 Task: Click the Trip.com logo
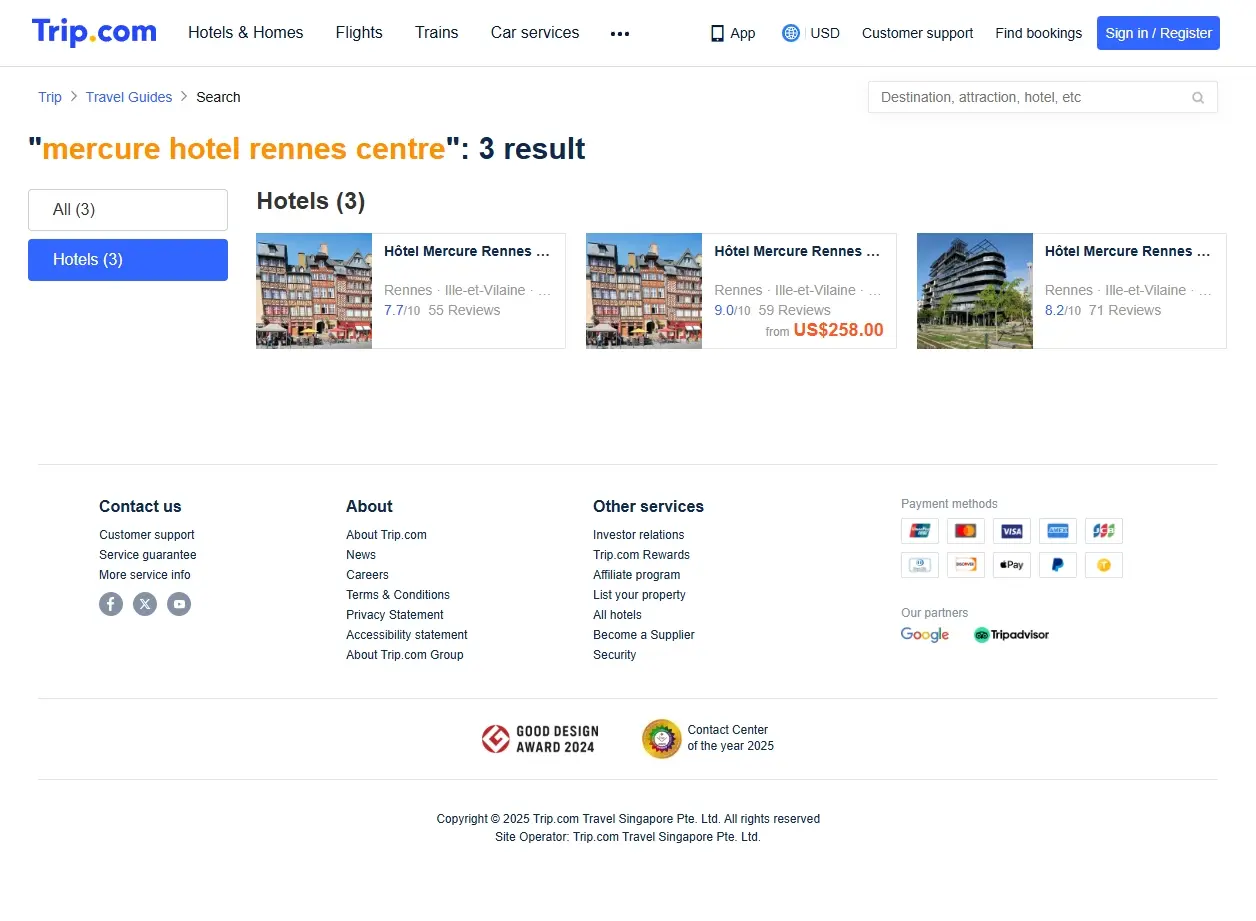94,32
